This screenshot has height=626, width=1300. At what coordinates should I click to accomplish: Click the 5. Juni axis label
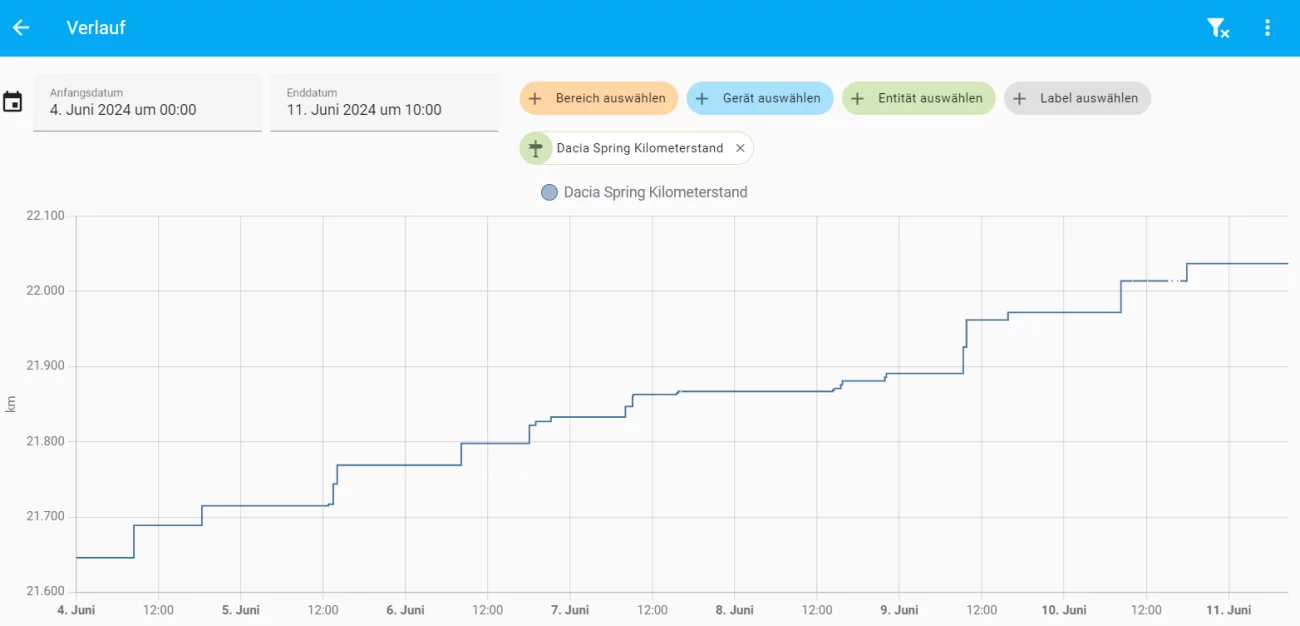pos(240,610)
